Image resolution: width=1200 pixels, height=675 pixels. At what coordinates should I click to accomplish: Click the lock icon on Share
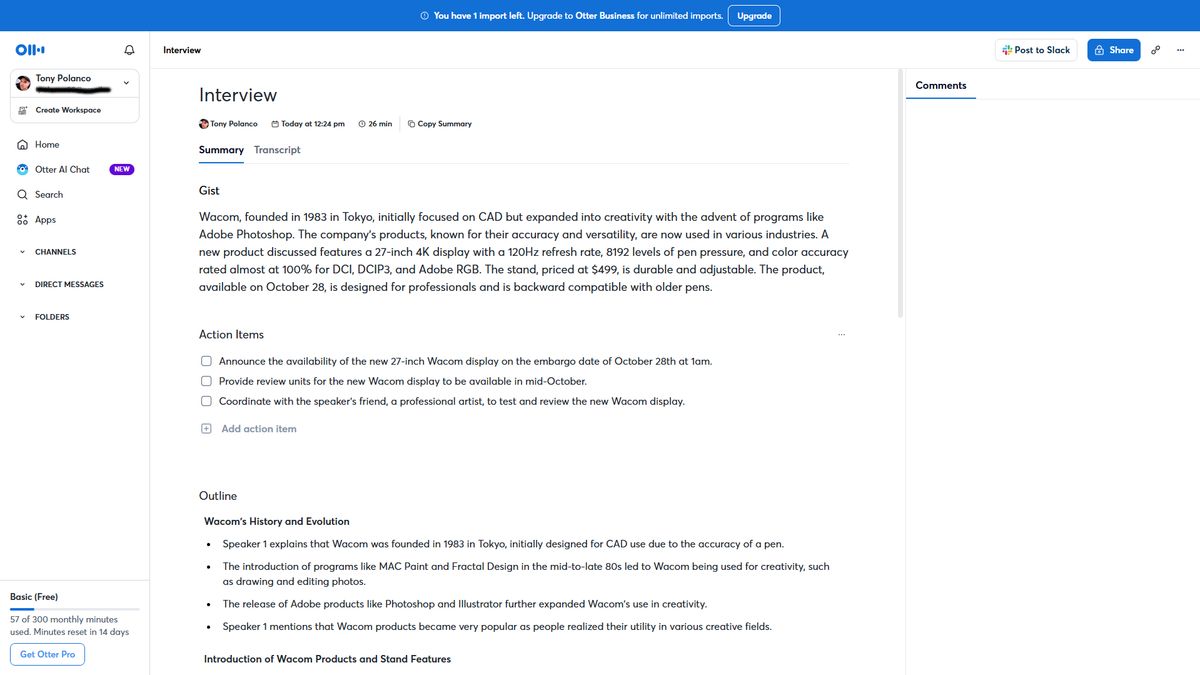(x=1100, y=50)
